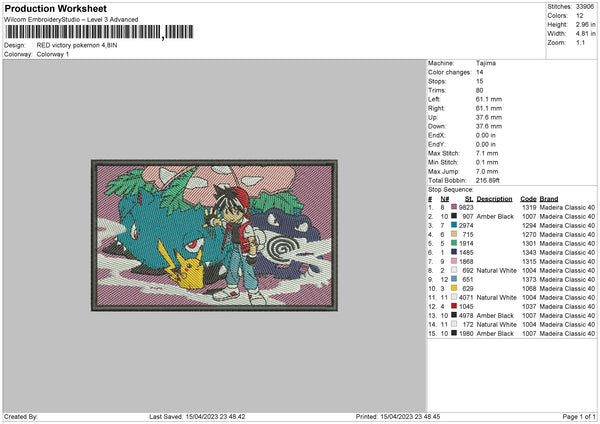Click 'Printed: 15/04/2023 23.48.45' footer text
The height and width of the screenshot is (424, 600).
[398, 416]
